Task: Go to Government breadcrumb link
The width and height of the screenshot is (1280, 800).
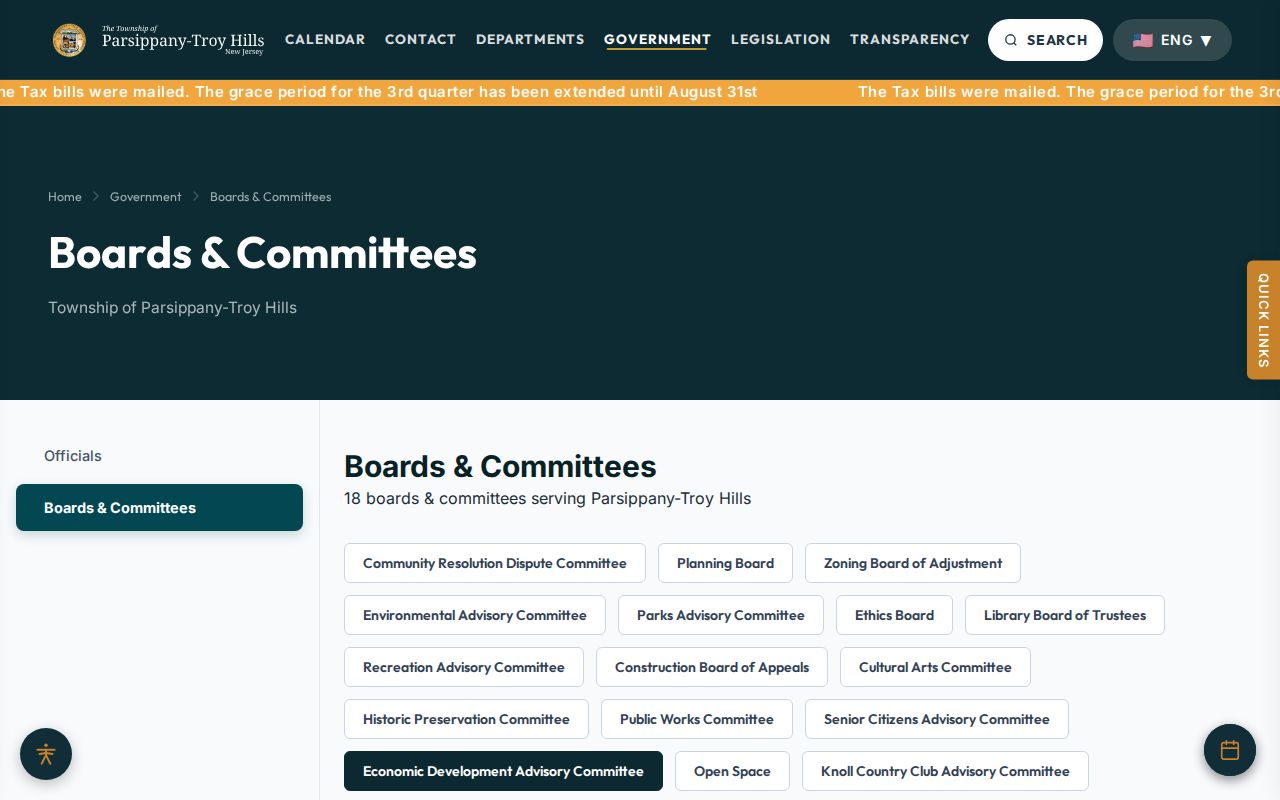Action: click(146, 197)
